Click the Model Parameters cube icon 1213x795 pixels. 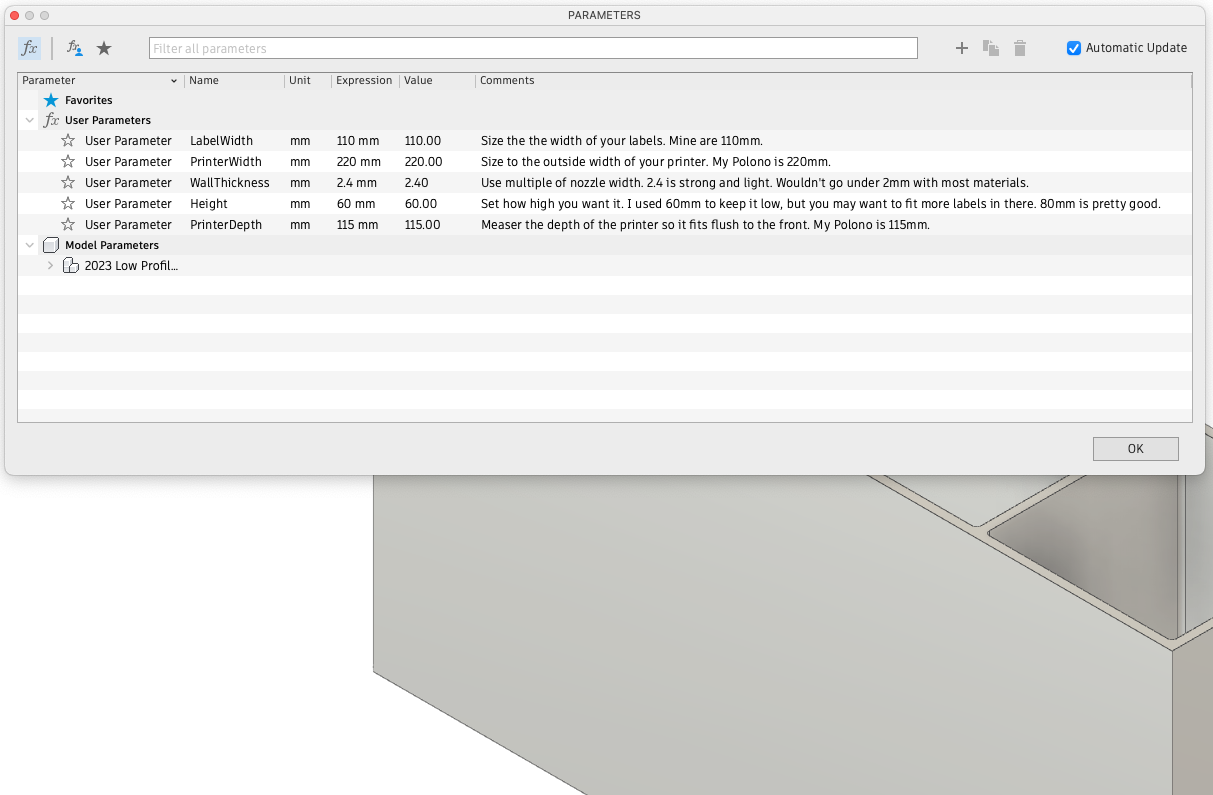[51, 245]
